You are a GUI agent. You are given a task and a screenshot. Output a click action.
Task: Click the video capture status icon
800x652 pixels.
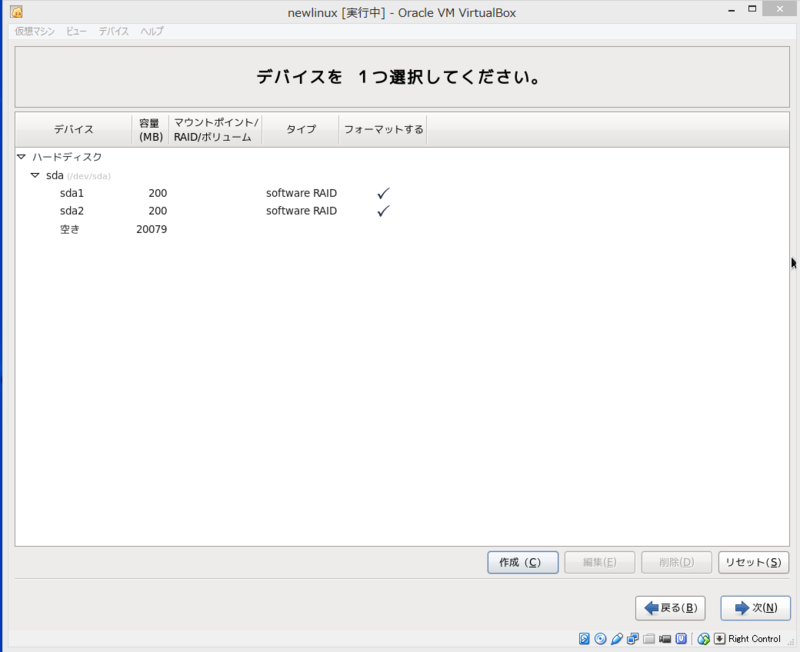665,639
